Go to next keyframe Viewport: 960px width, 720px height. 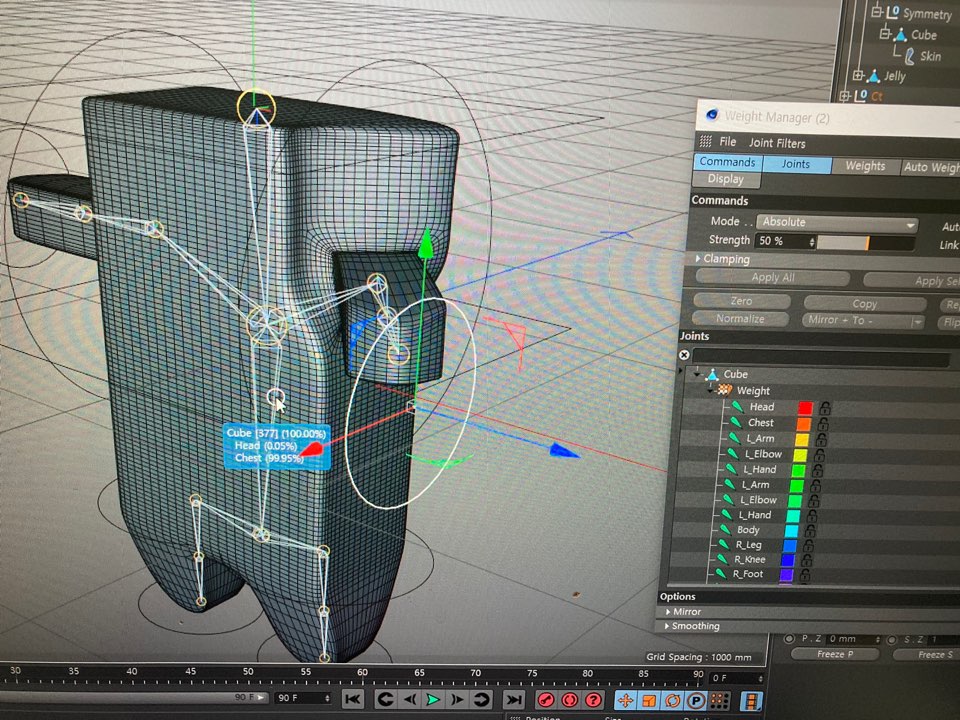pyautogui.click(x=481, y=699)
